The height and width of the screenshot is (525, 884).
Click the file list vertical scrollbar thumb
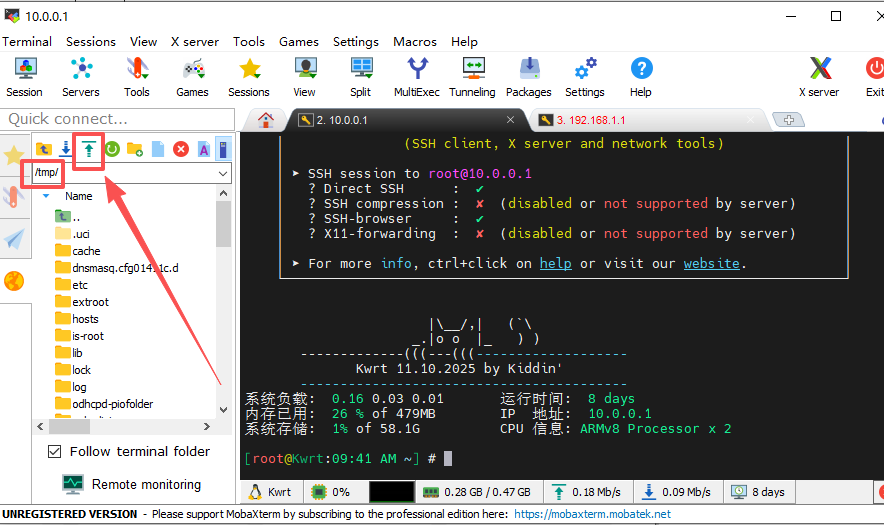pyautogui.click(x=223, y=223)
